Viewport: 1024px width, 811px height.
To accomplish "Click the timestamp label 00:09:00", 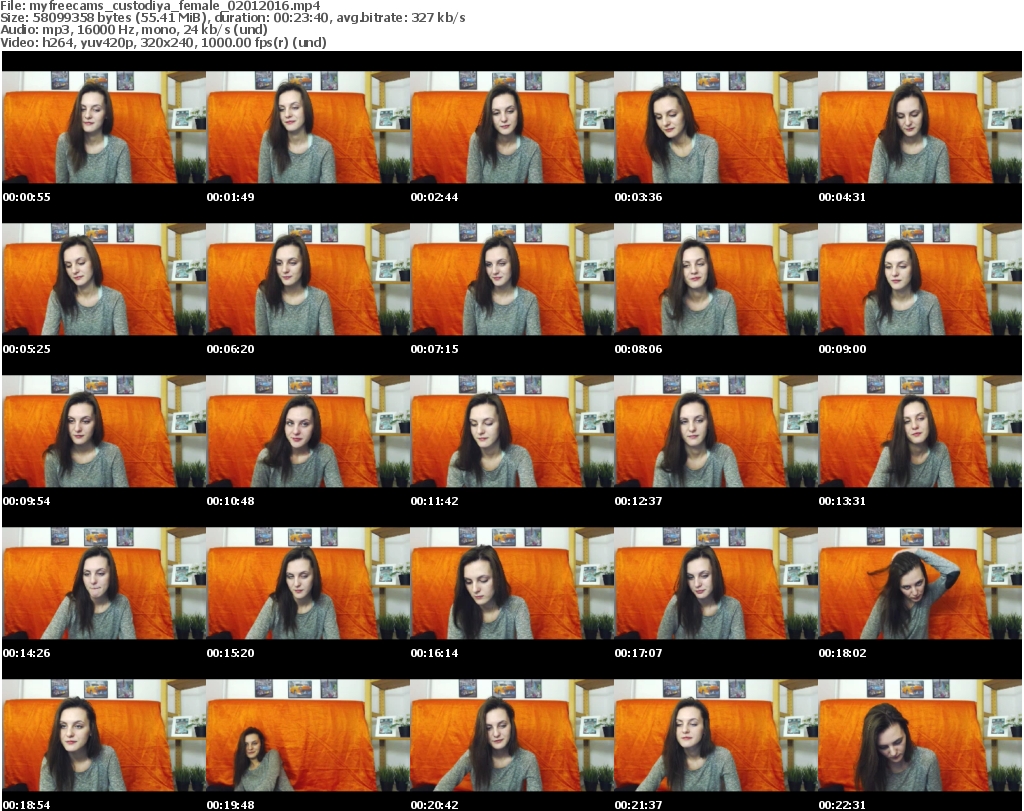I will tap(842, 349).
